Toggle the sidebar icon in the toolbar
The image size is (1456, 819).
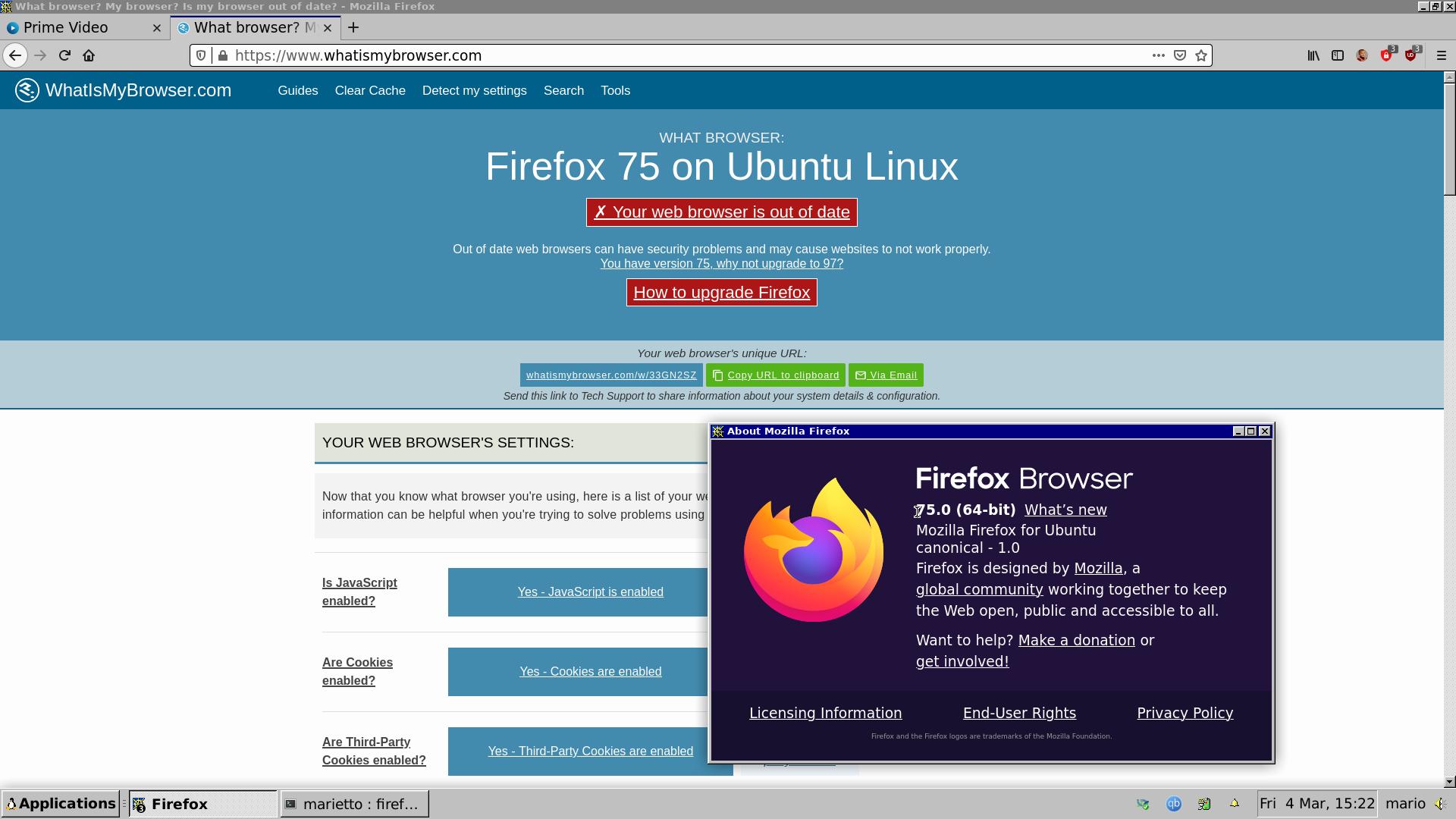(1337, 55)
